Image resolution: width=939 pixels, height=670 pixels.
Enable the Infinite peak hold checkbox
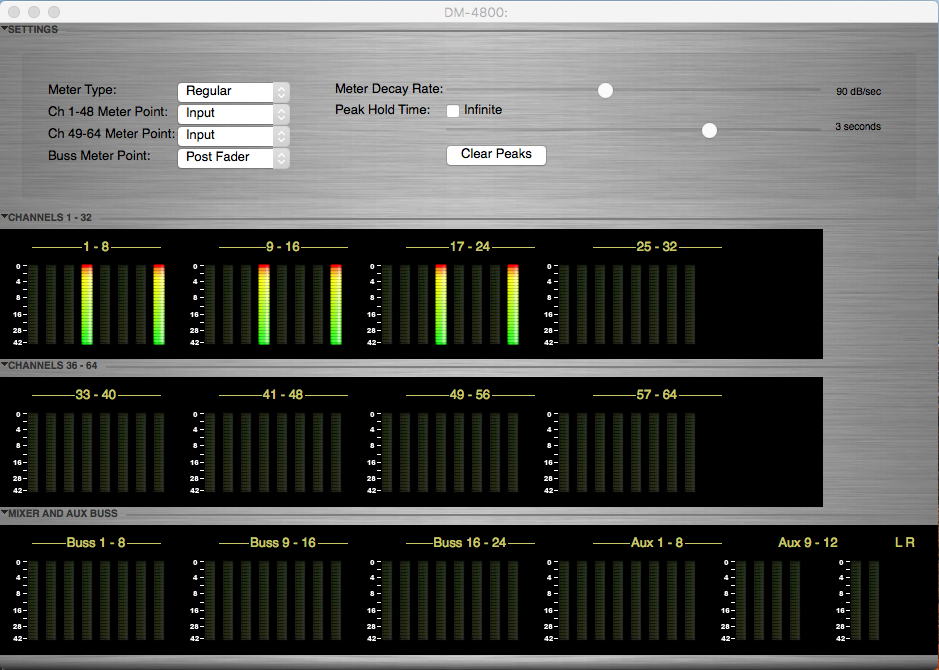(x=453, y=110)
